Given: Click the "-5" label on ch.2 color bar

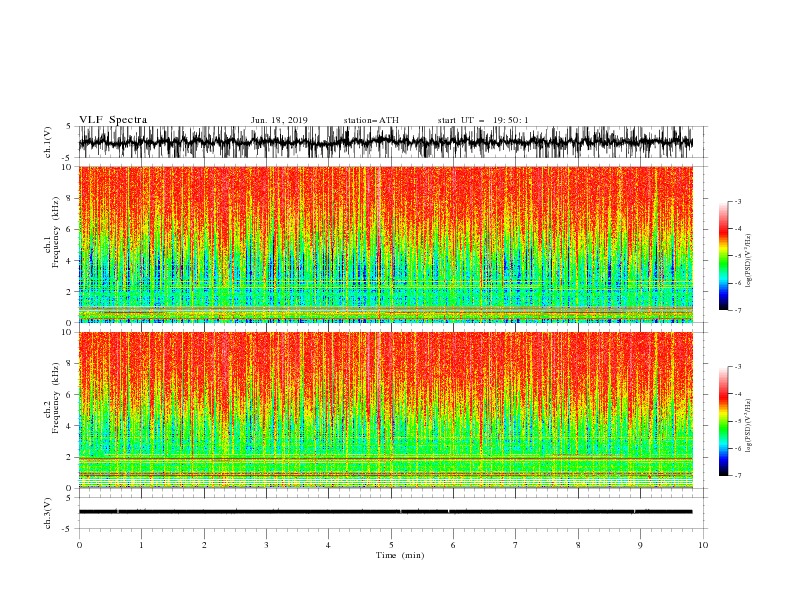Looking at the screenshot, I should (x=738, y=421).
